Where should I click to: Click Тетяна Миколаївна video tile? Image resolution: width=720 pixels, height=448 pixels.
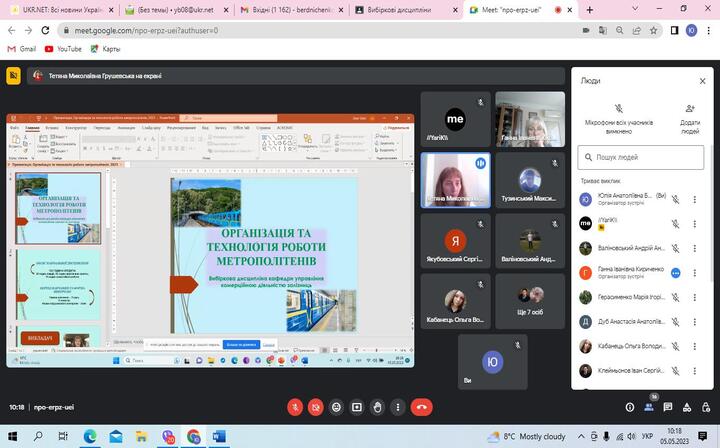point(456,180)
